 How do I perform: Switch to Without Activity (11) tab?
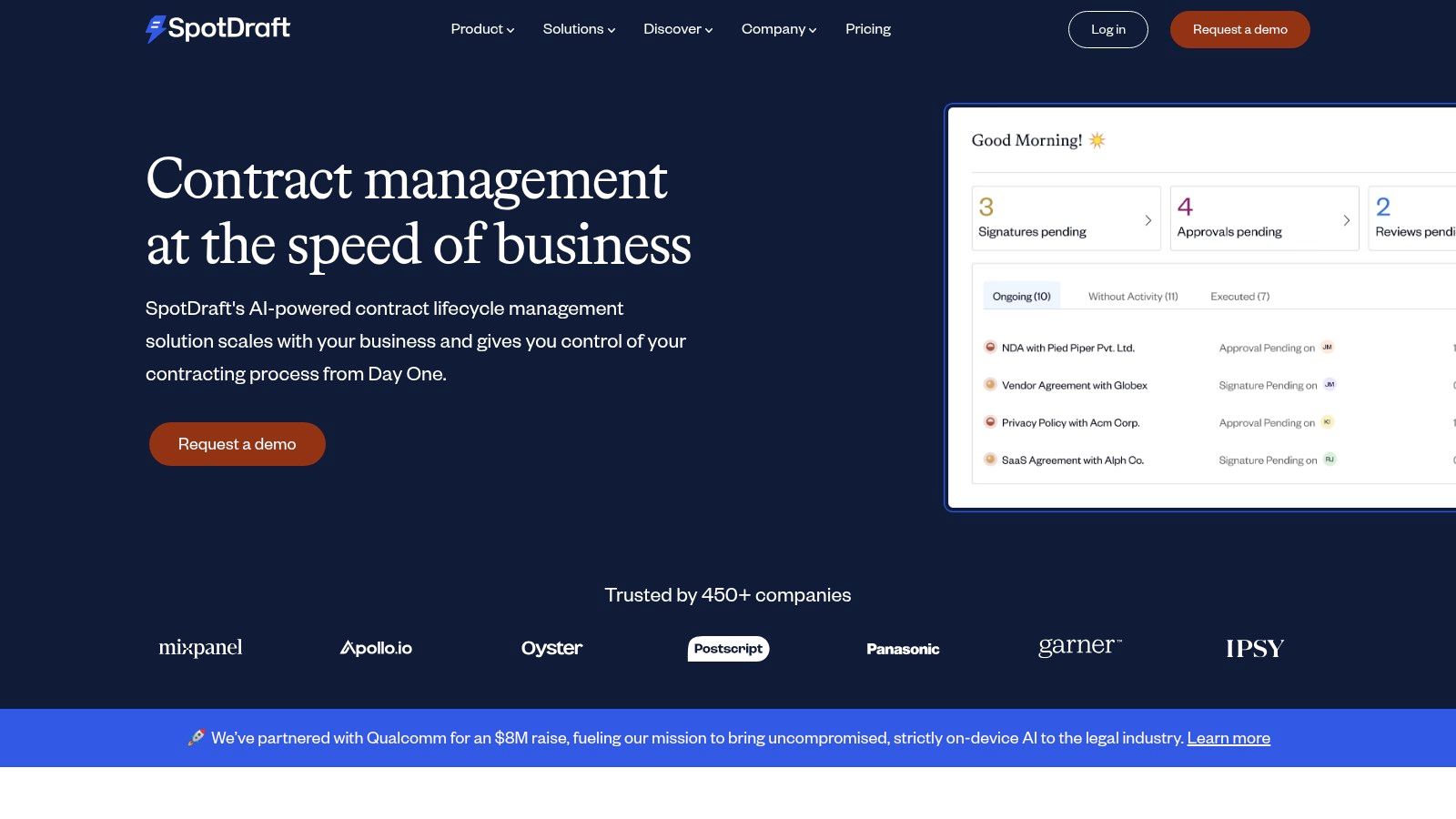(x=1133, y=296)
